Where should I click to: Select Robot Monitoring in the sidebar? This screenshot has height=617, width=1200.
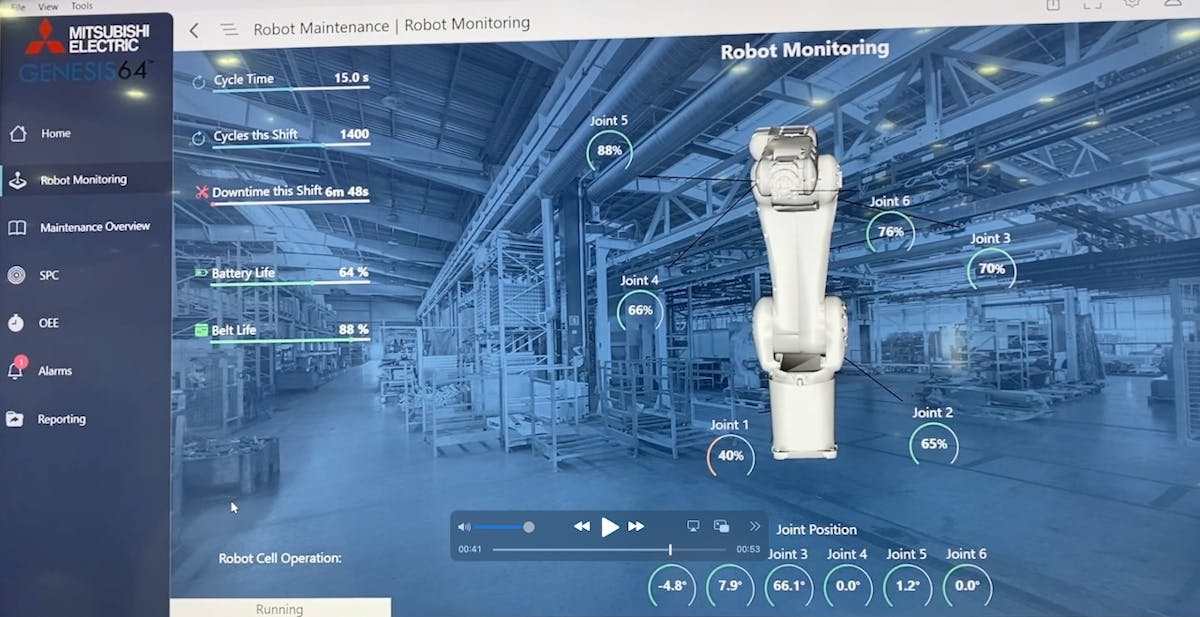pos(84,180)
